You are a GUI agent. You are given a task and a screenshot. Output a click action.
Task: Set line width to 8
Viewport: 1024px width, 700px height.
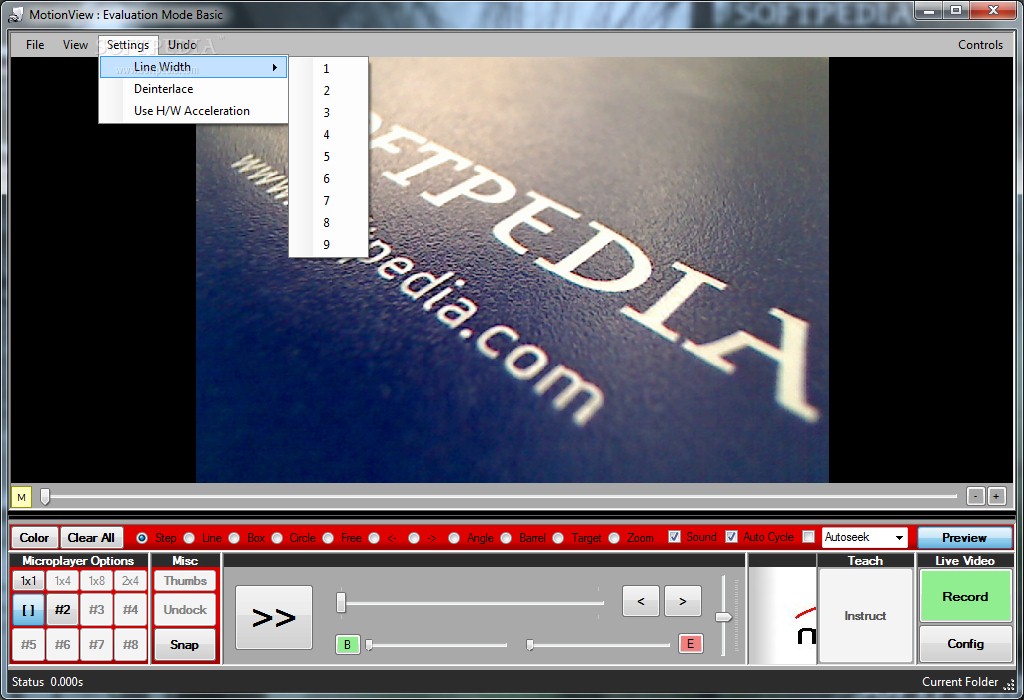(x=329, y=223)
